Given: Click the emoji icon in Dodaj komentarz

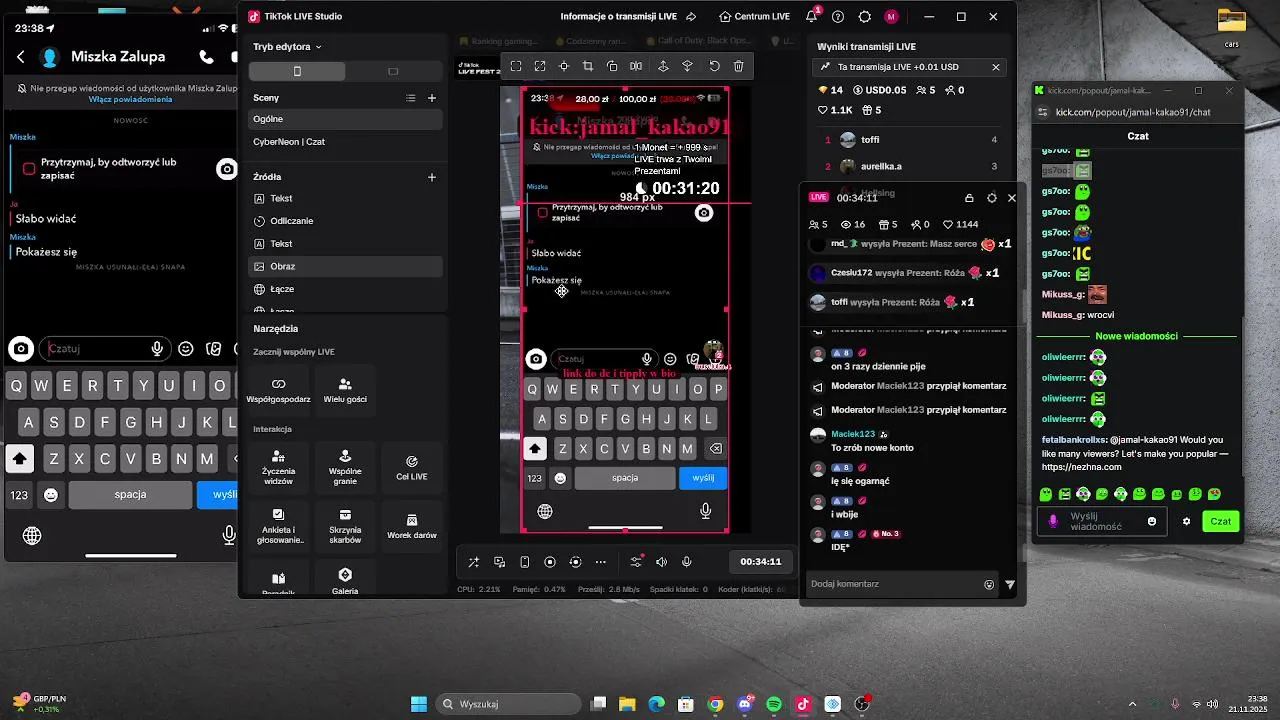Looking at the screenshot, I should tap(989, 585).
